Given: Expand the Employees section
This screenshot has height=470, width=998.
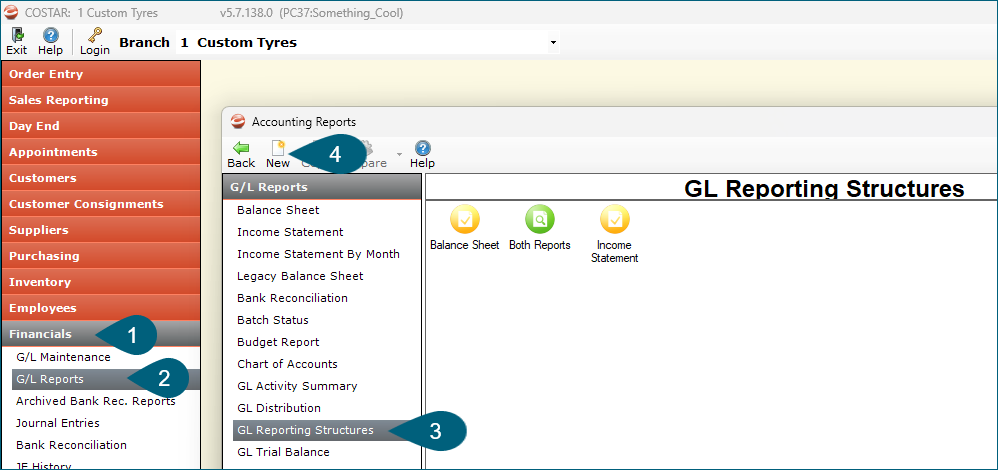Looking at the screenshot, I should 101,308.
